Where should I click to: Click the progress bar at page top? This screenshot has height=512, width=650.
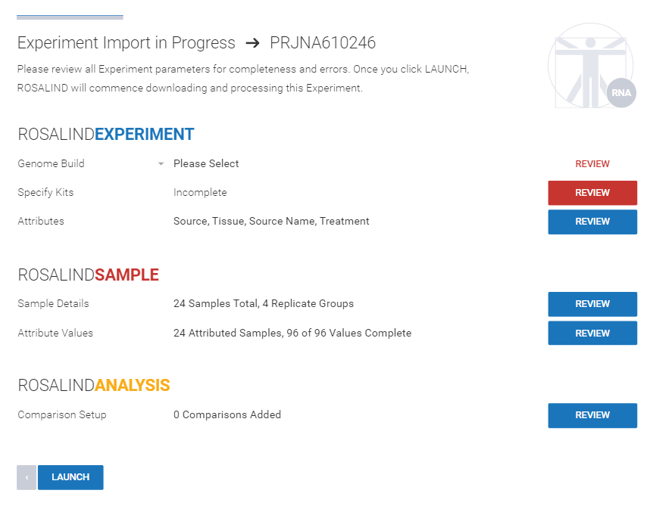[x=70, y=16]
